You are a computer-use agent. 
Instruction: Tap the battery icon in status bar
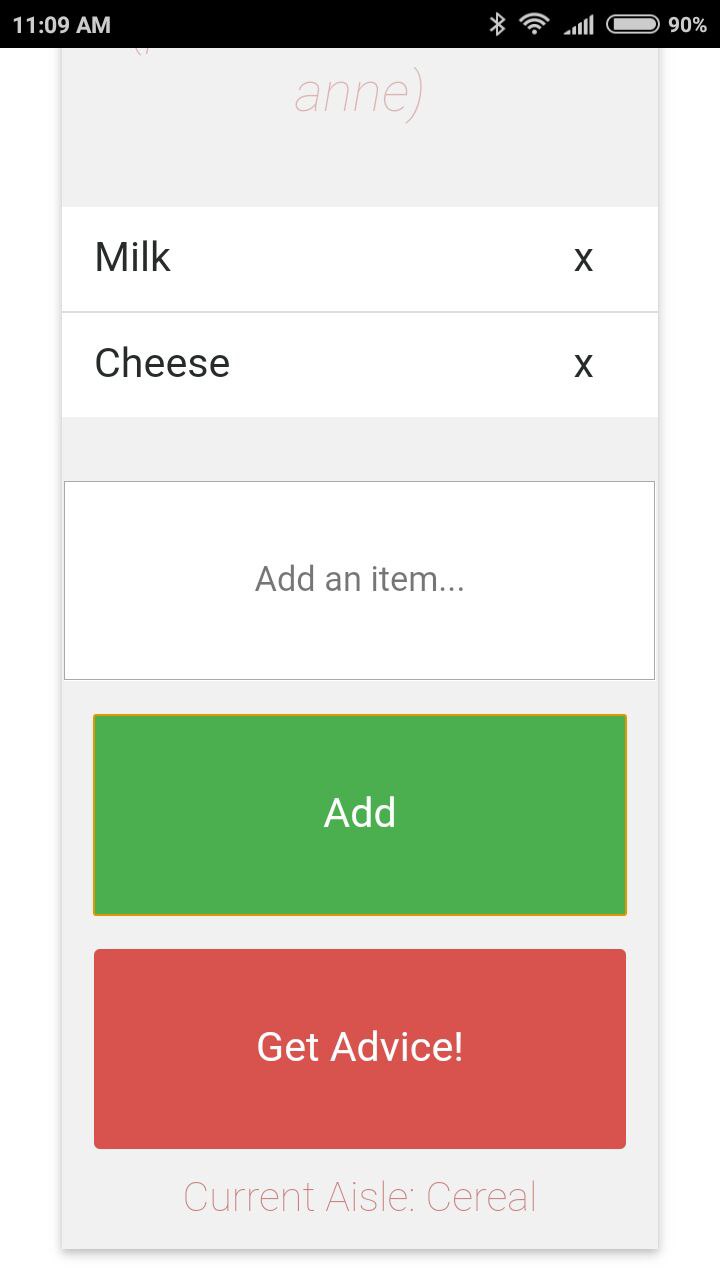pyautogui.click(x=633, y=24)
